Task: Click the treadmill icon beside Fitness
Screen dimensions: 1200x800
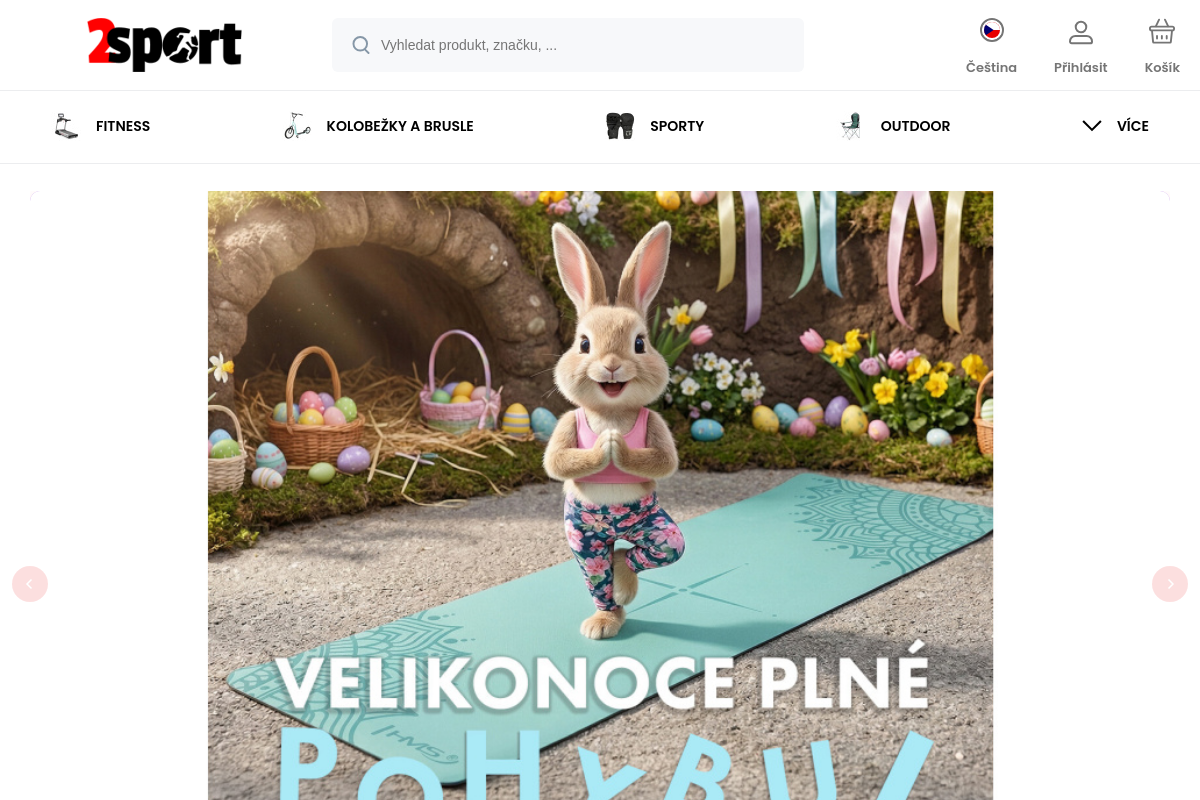Action: coord(66,126)
